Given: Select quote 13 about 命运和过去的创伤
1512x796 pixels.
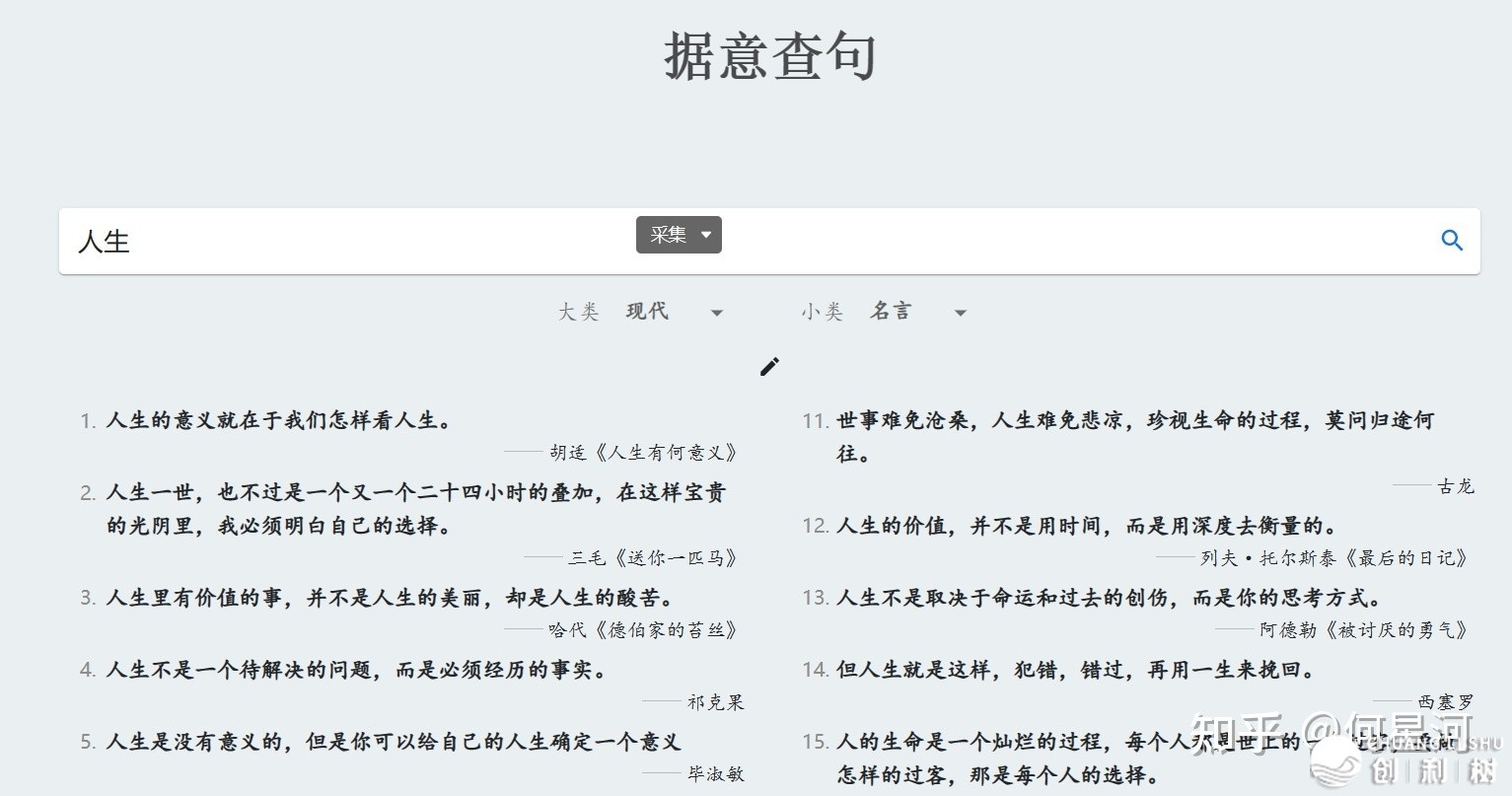Looking at the screenshot, I should [1109, 598].
